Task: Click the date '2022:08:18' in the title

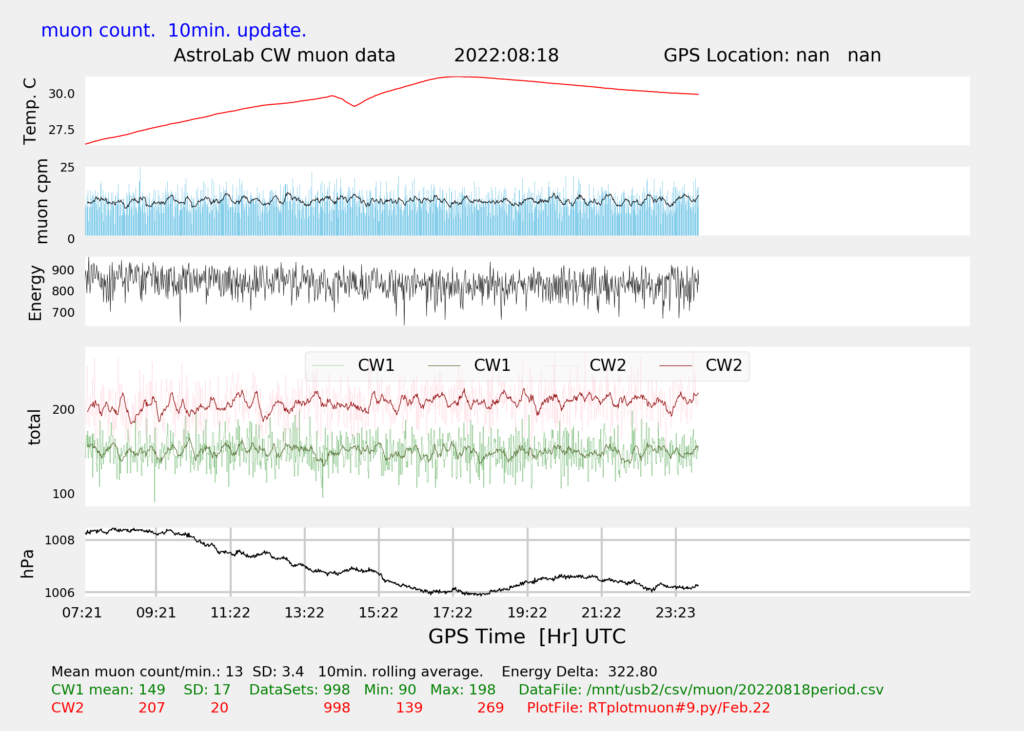Action: 506,56
